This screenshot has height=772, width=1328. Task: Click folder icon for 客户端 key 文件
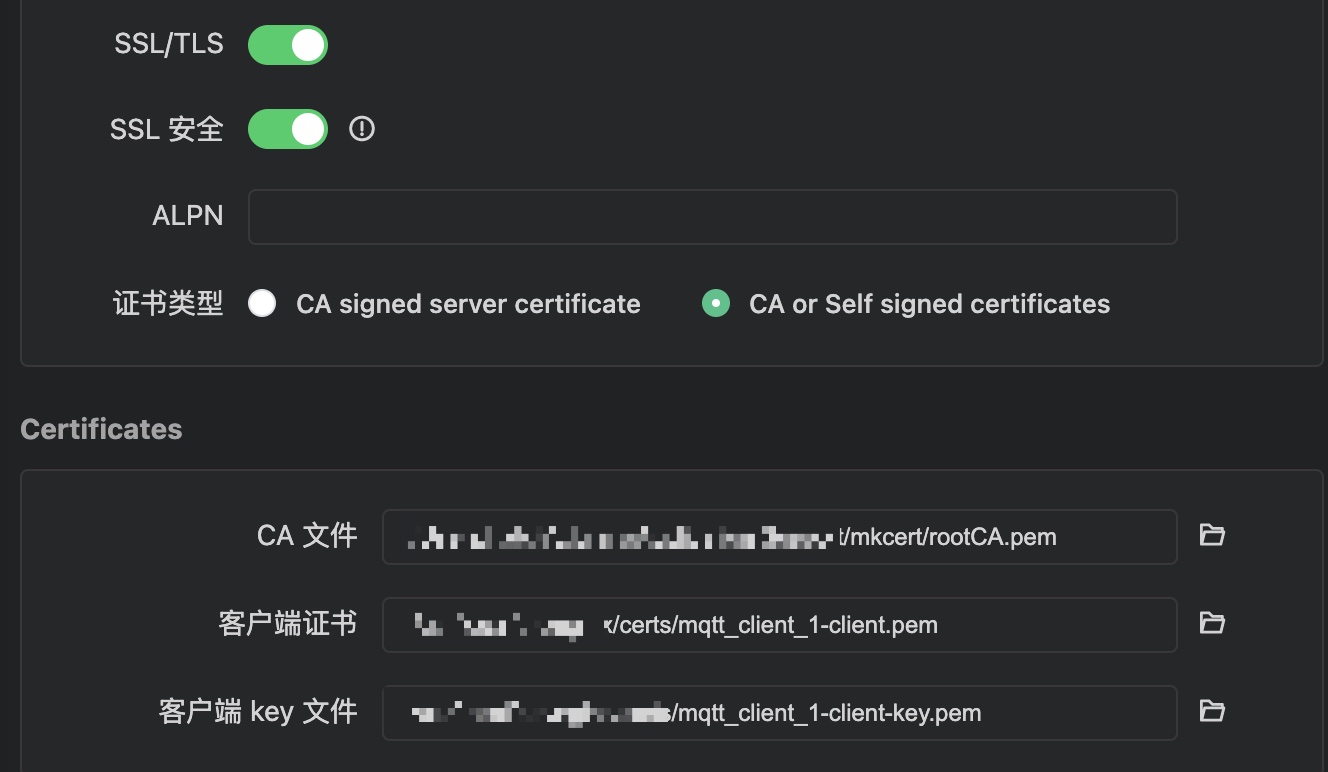[x=1212, y=712]
